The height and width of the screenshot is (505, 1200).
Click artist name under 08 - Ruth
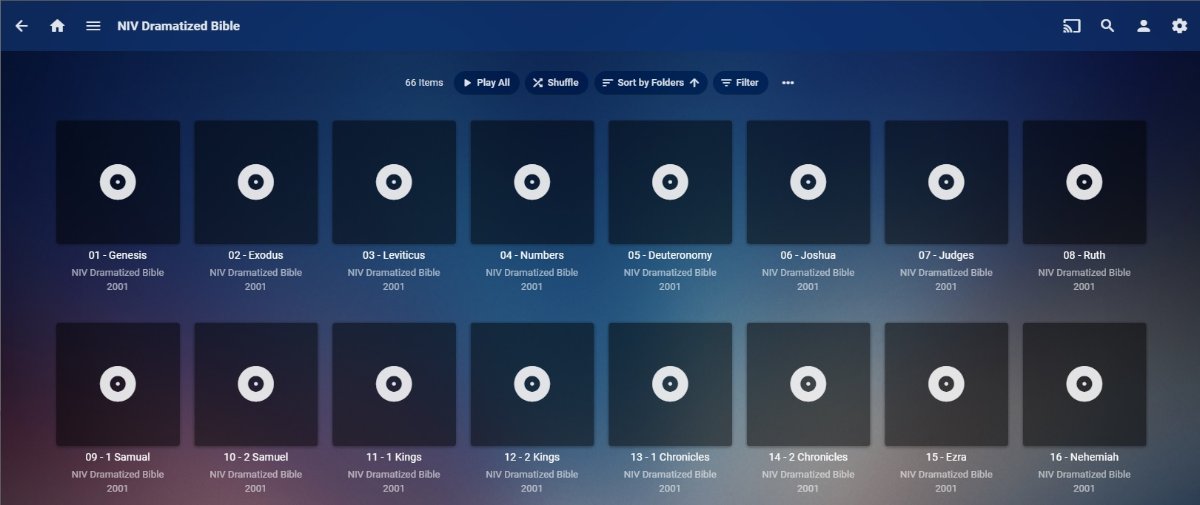coord(1084,272)
